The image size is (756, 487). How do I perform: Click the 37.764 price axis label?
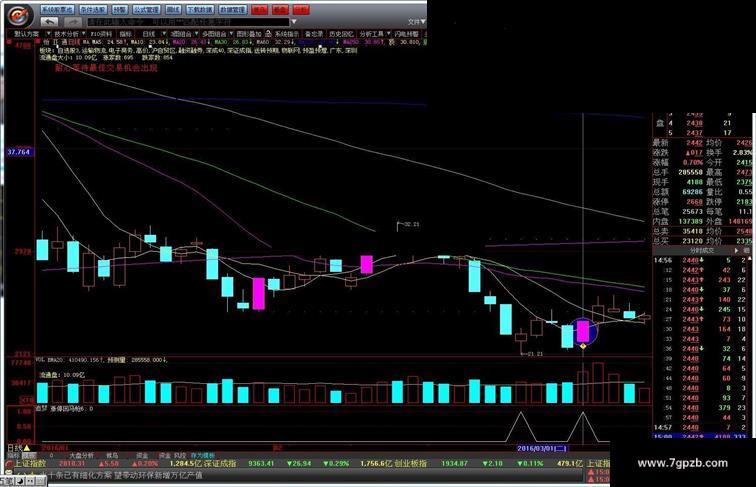click(x=18, y=152)
